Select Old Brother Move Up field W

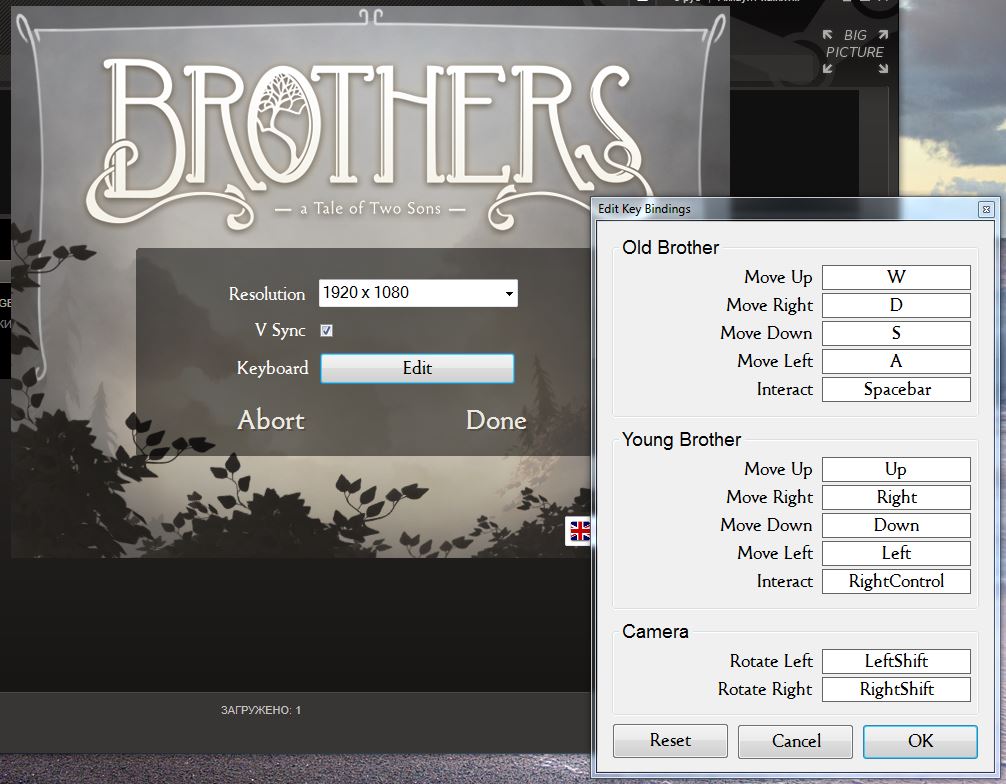click(x=896, y=277)
